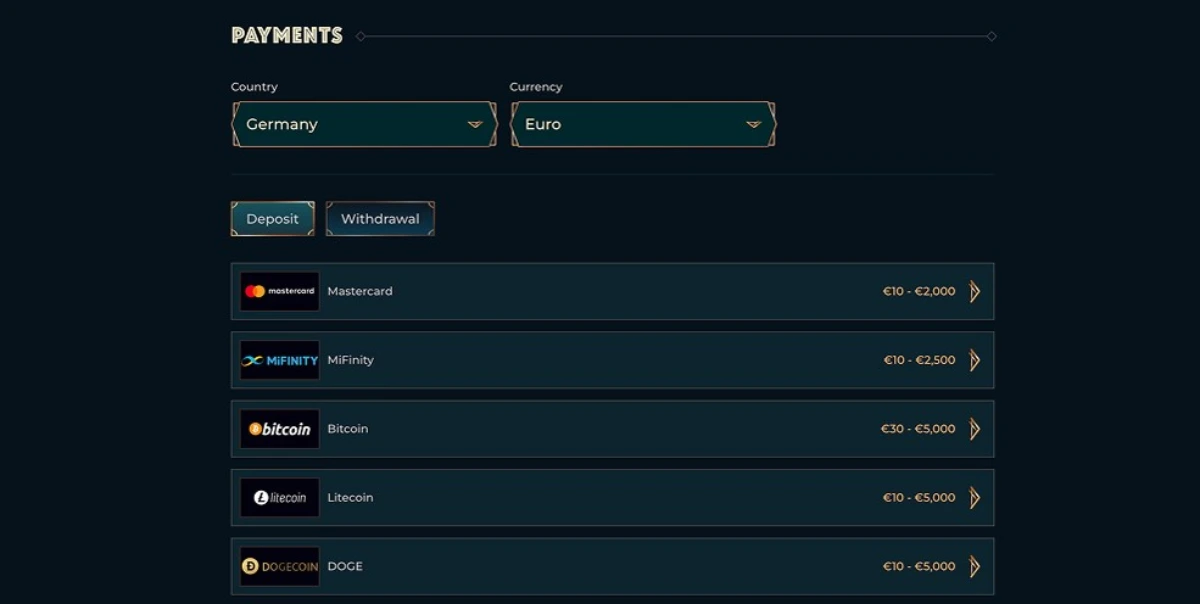The width and height of the screenshot is (1200, 604).
Task: Select the Bitcoin payment method label
Action: coord(348,429)
